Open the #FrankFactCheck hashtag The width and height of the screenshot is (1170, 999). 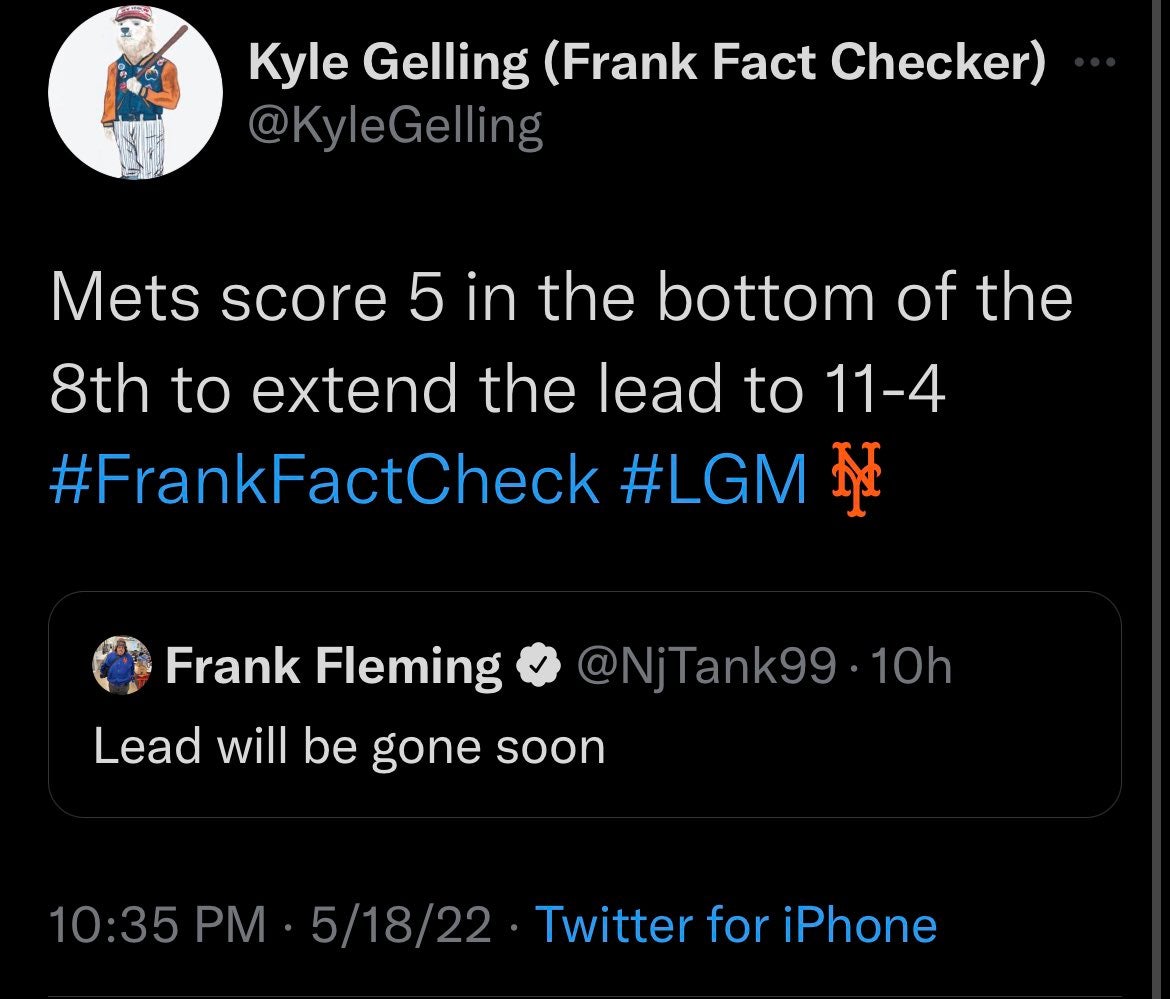(324, 480)
